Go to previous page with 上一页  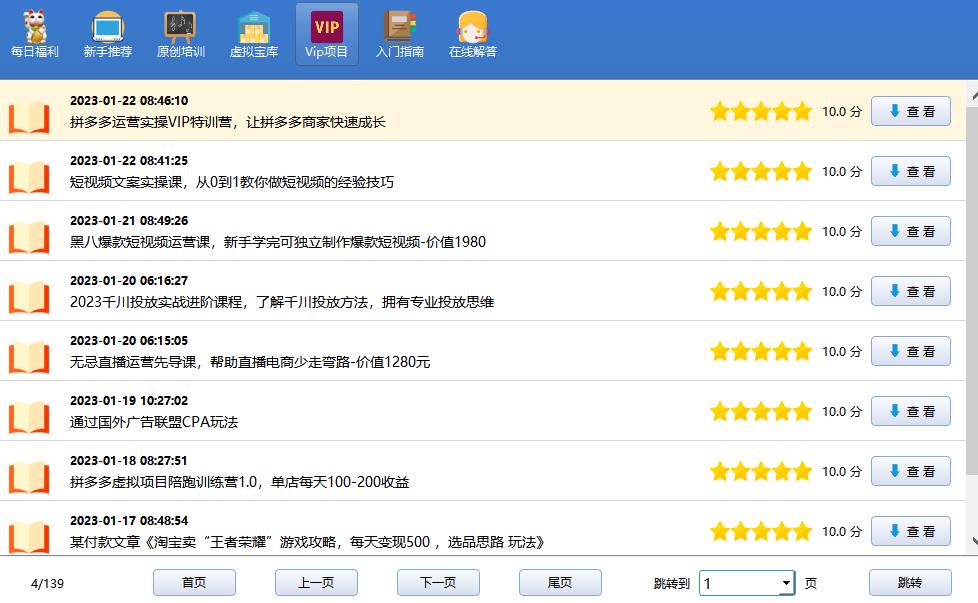coord(316,582)
